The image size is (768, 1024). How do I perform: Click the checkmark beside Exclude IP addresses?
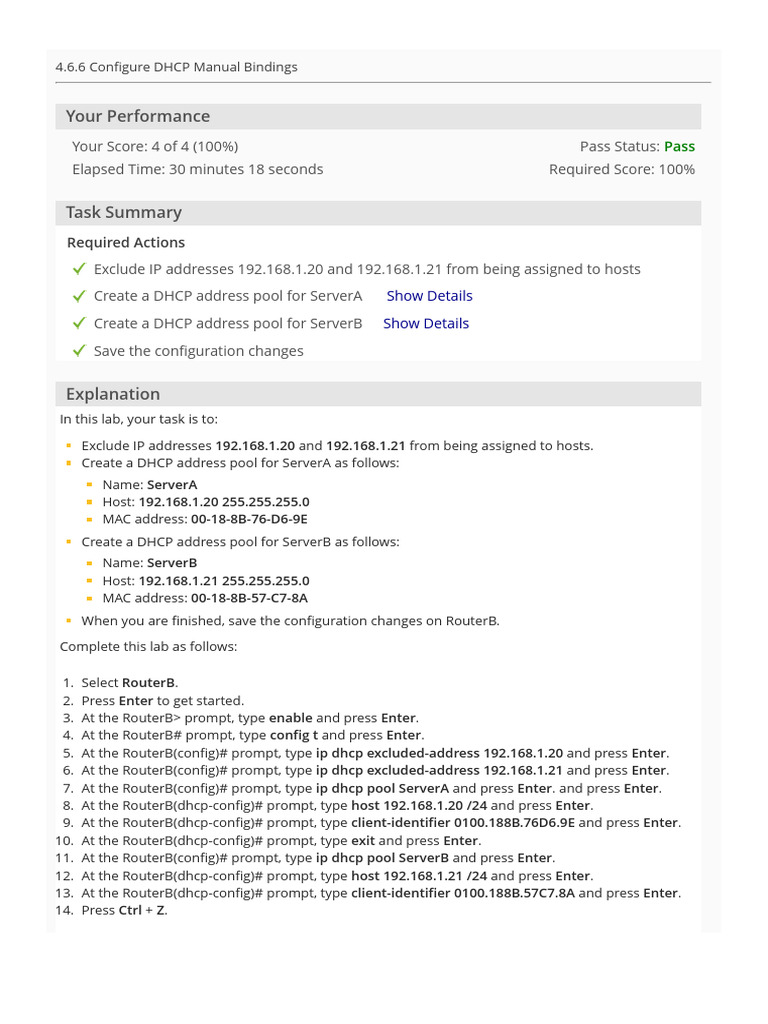79,269
